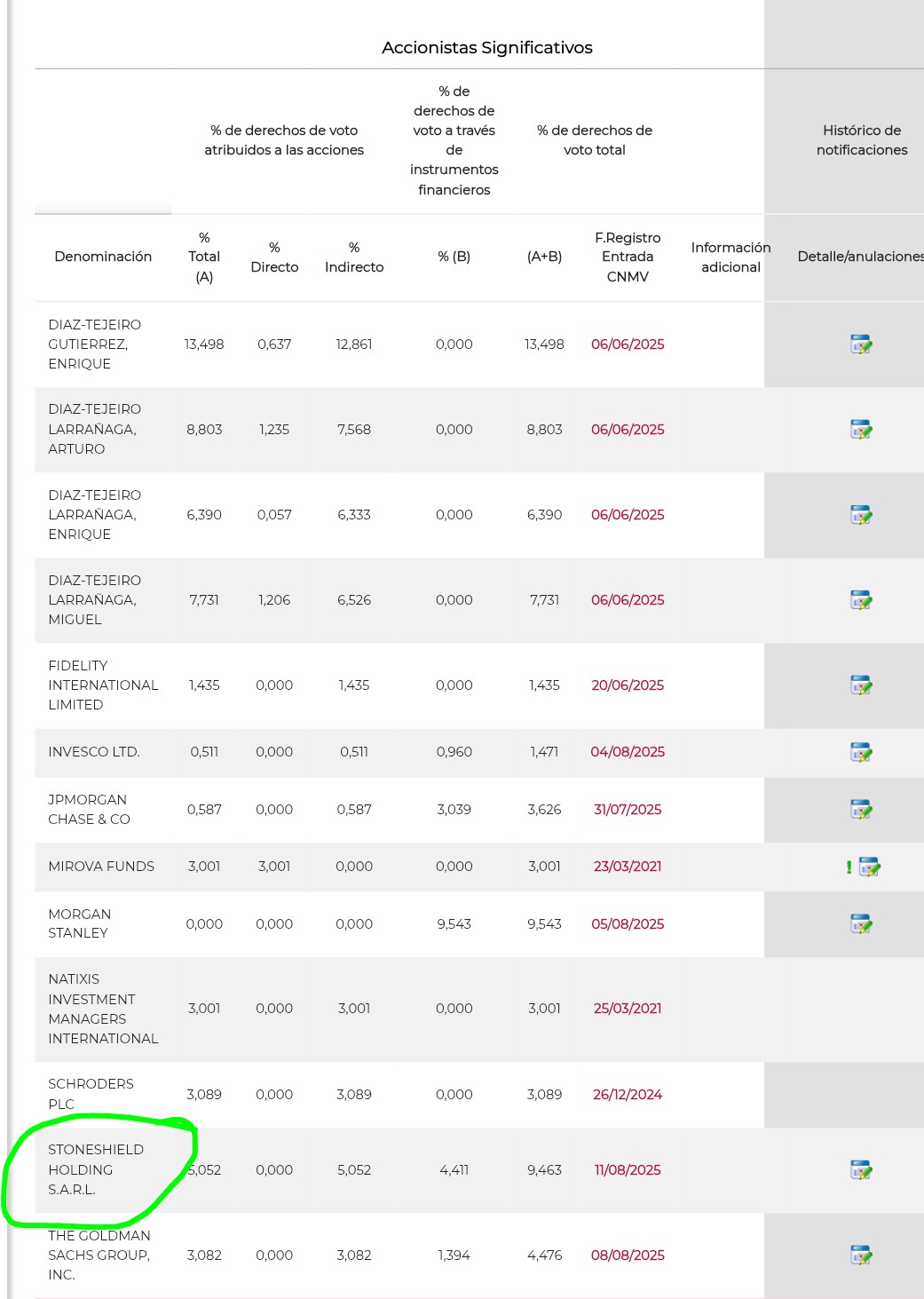
Task: Open the 31/07/2025 date link for JPMorgan
Action: [628, 810]
